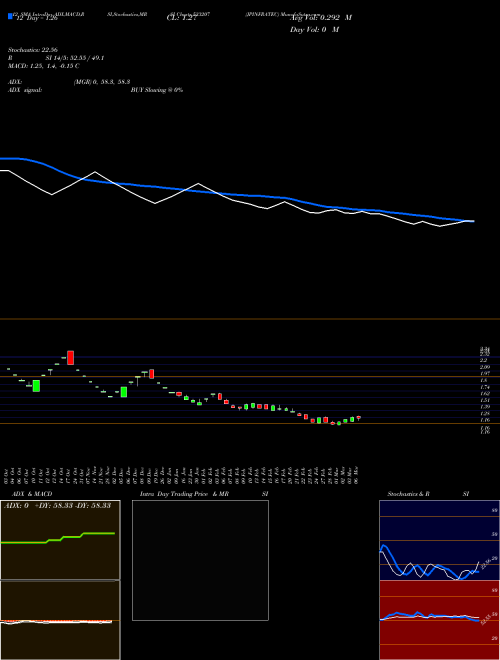Click the 1.74 price axis label
The width and height of the screenshot is (500, 660).
pyautogui.click(x=485, y=387)
